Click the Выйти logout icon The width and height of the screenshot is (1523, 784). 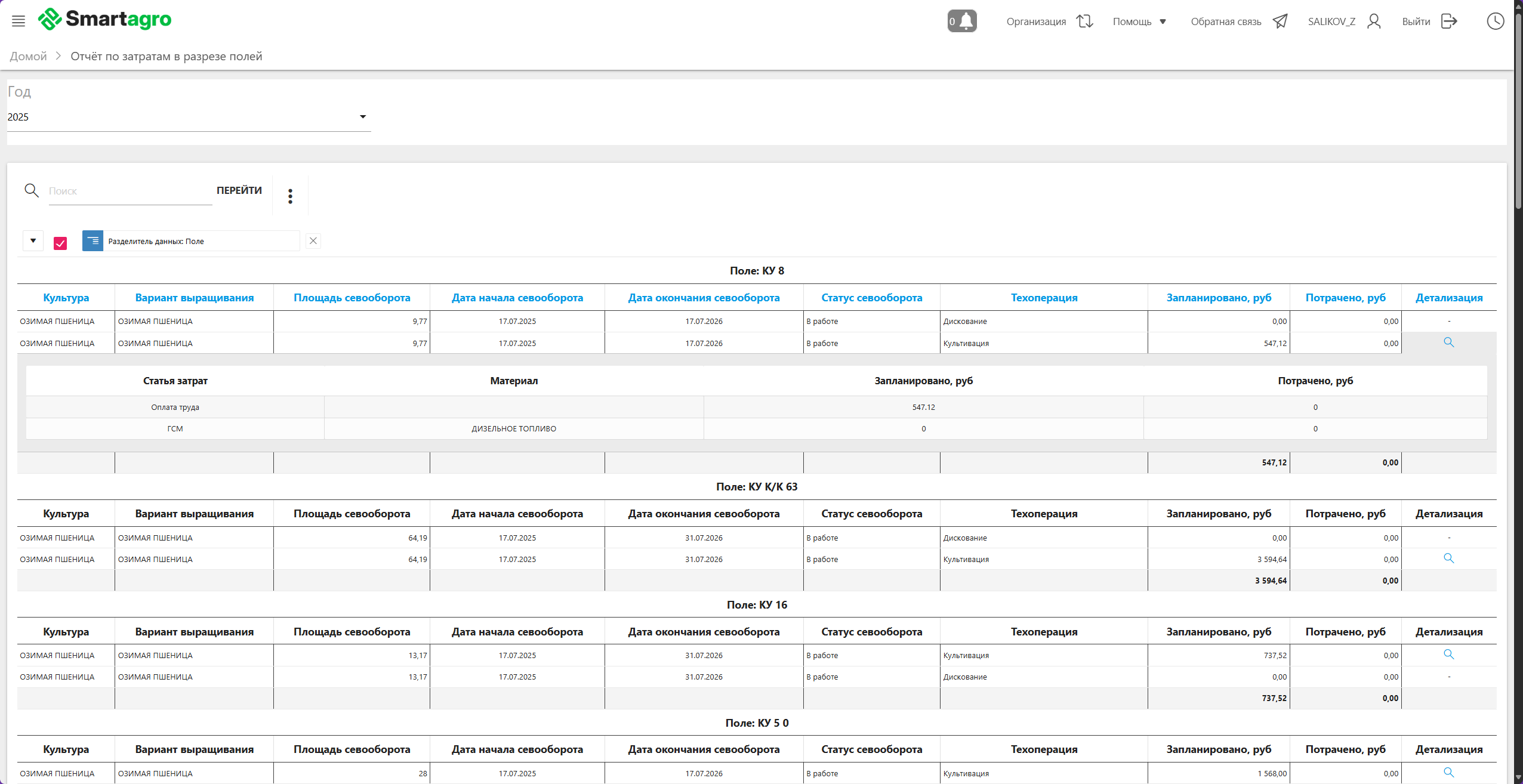point(1449,21)
